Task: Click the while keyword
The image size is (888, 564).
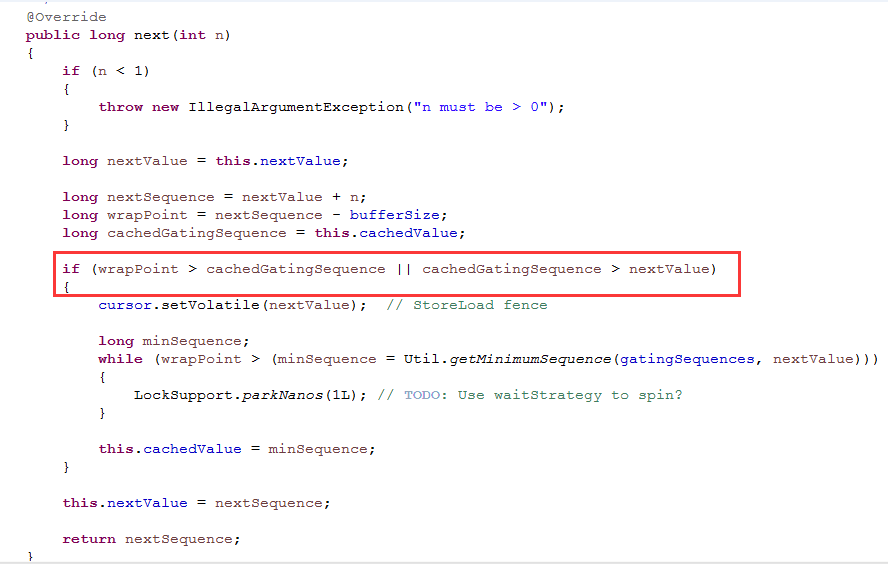Action: [x=120, y=359]
